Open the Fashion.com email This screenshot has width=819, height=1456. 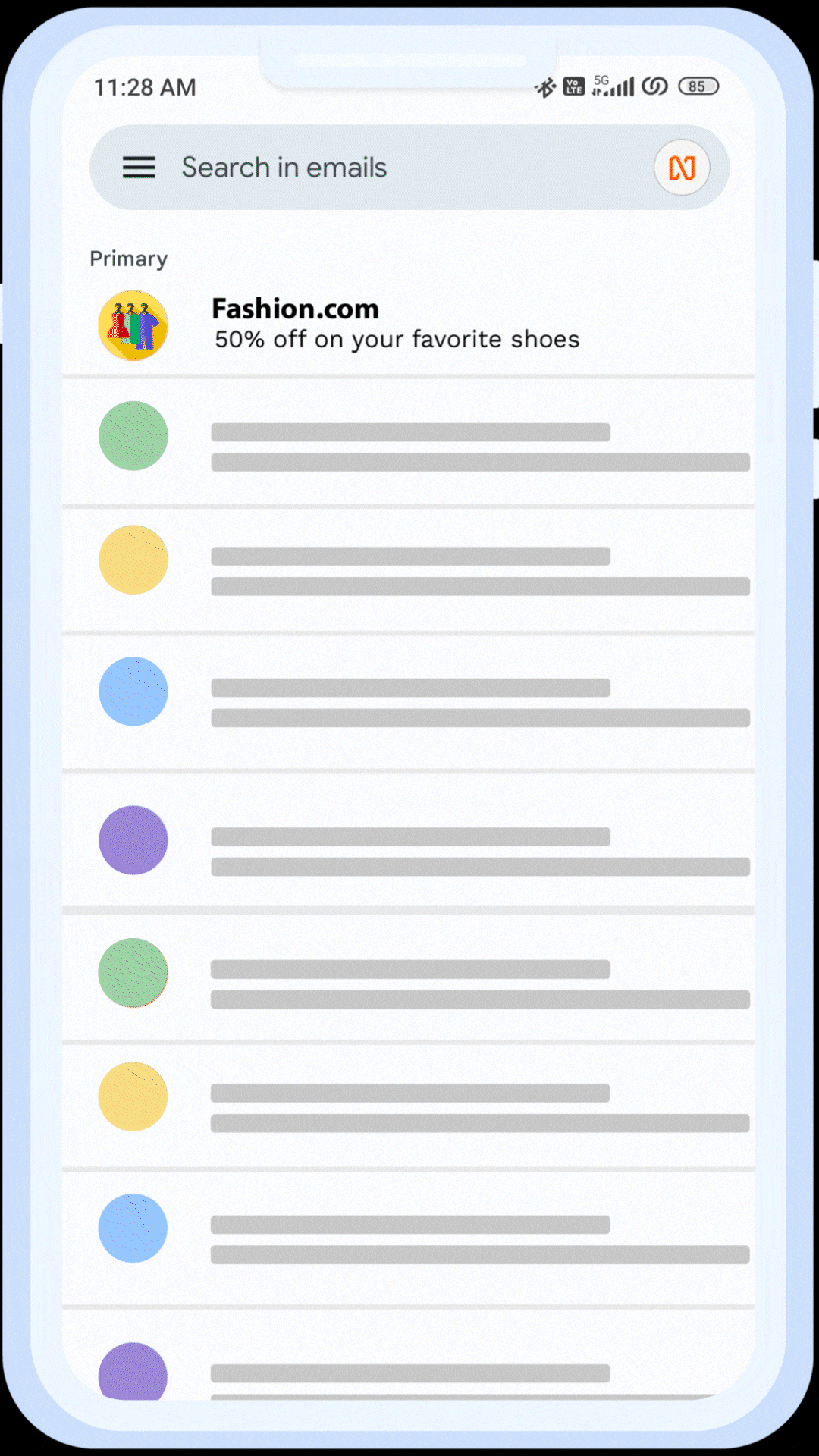[408, 325]
